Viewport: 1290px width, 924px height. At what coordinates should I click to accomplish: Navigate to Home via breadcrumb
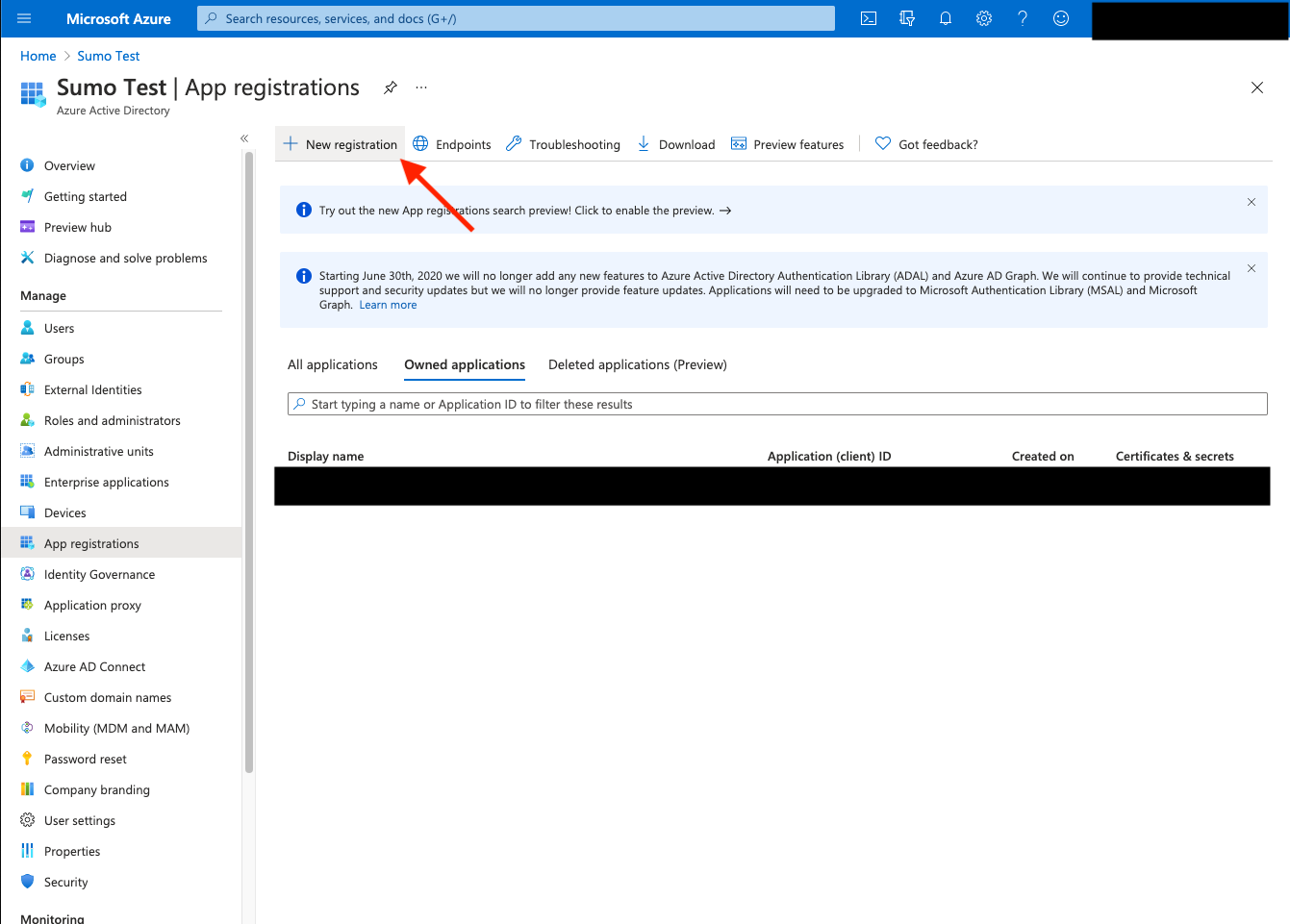[38, 55]
